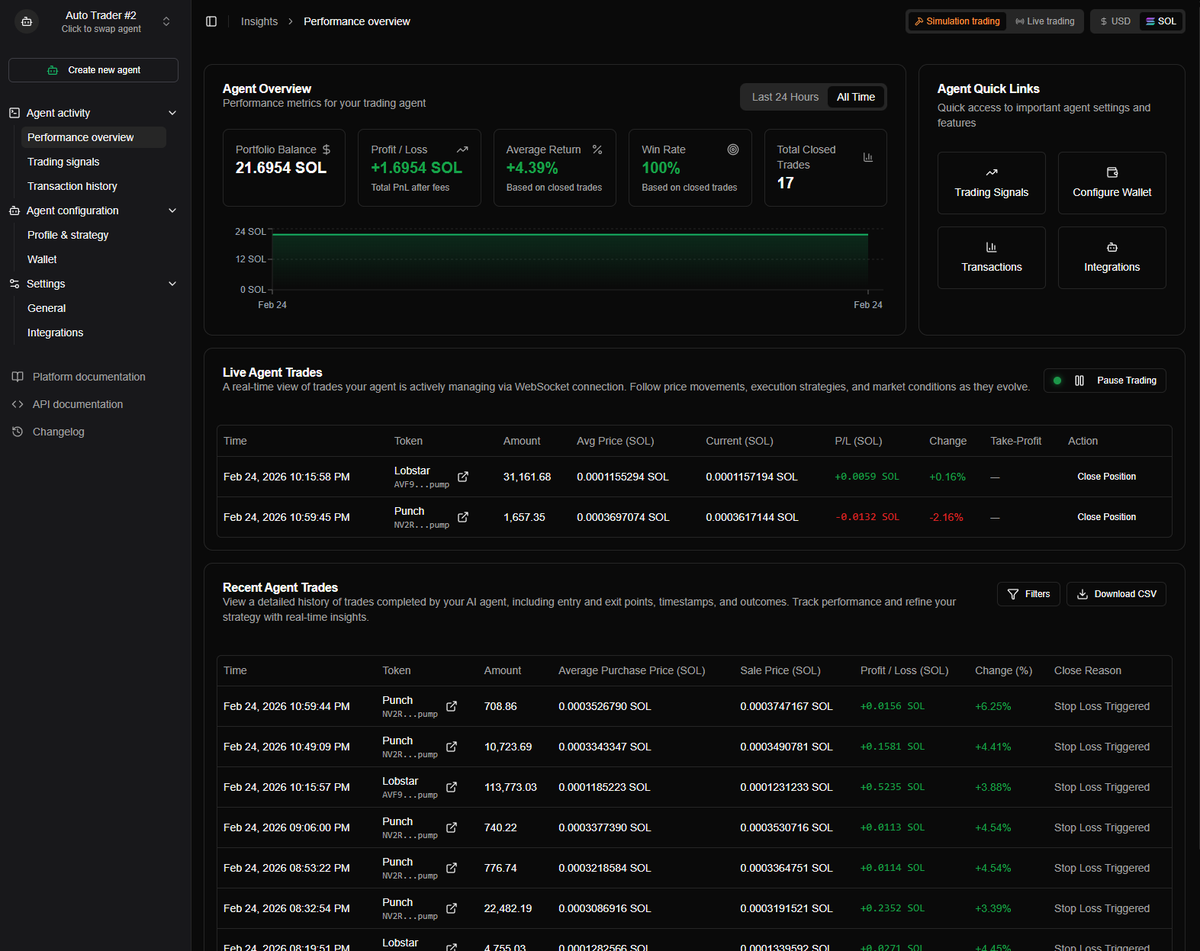The height and width of the screenshot is (951, 1200).
Task: Switch to Live trading mode
Action: coord(1044,21)
